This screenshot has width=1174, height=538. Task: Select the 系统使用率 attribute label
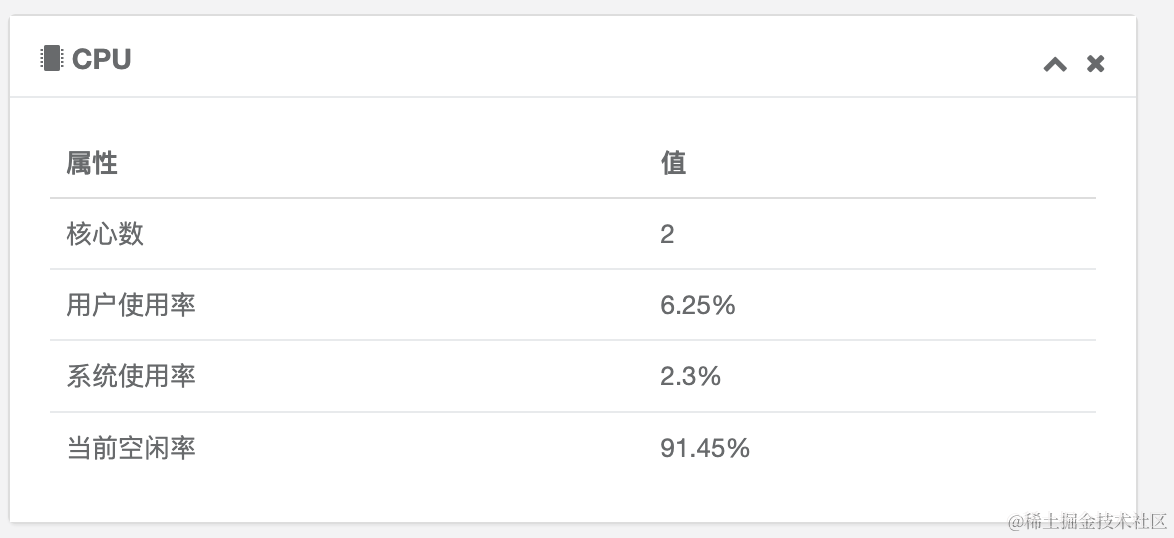tap(131, 376)
